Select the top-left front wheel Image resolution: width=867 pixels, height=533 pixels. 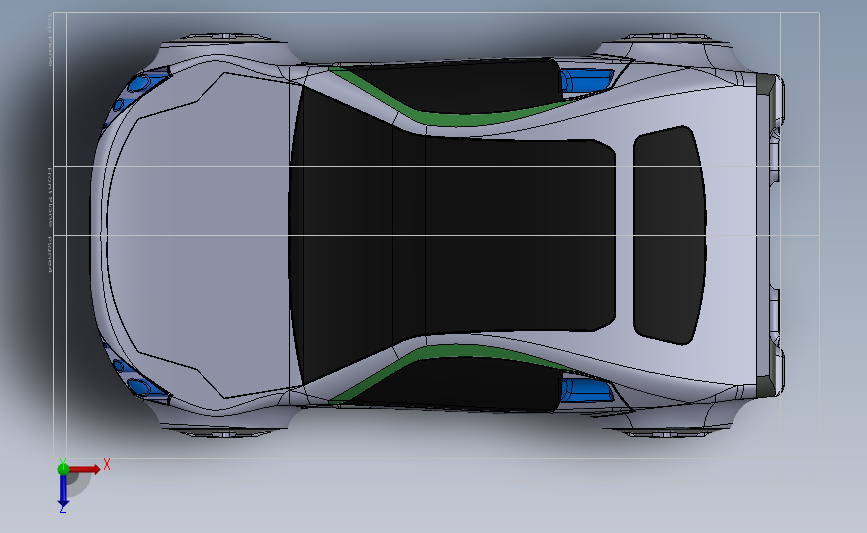coord(224,39)
